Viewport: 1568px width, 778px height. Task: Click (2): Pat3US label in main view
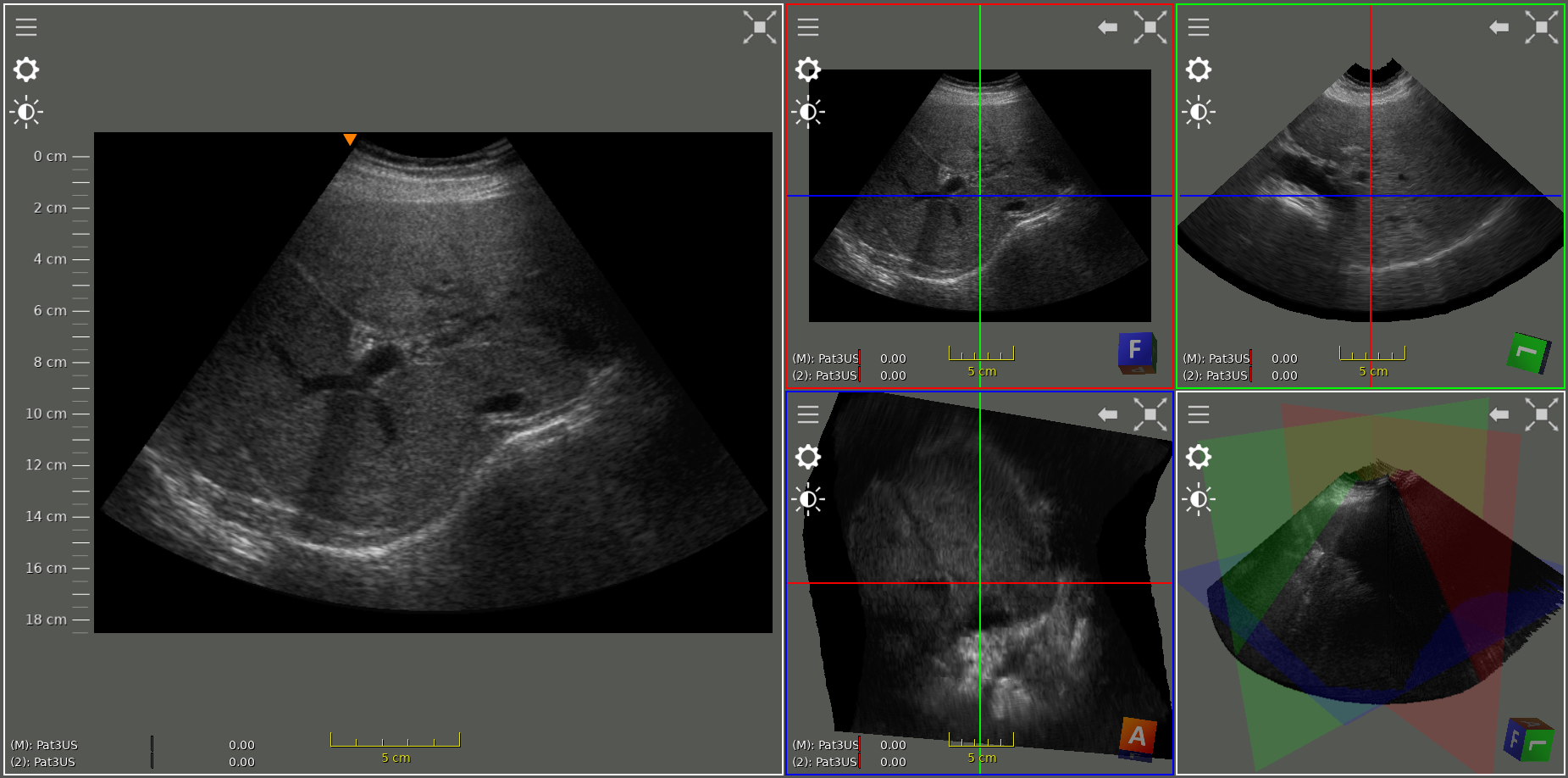(43, 762)
